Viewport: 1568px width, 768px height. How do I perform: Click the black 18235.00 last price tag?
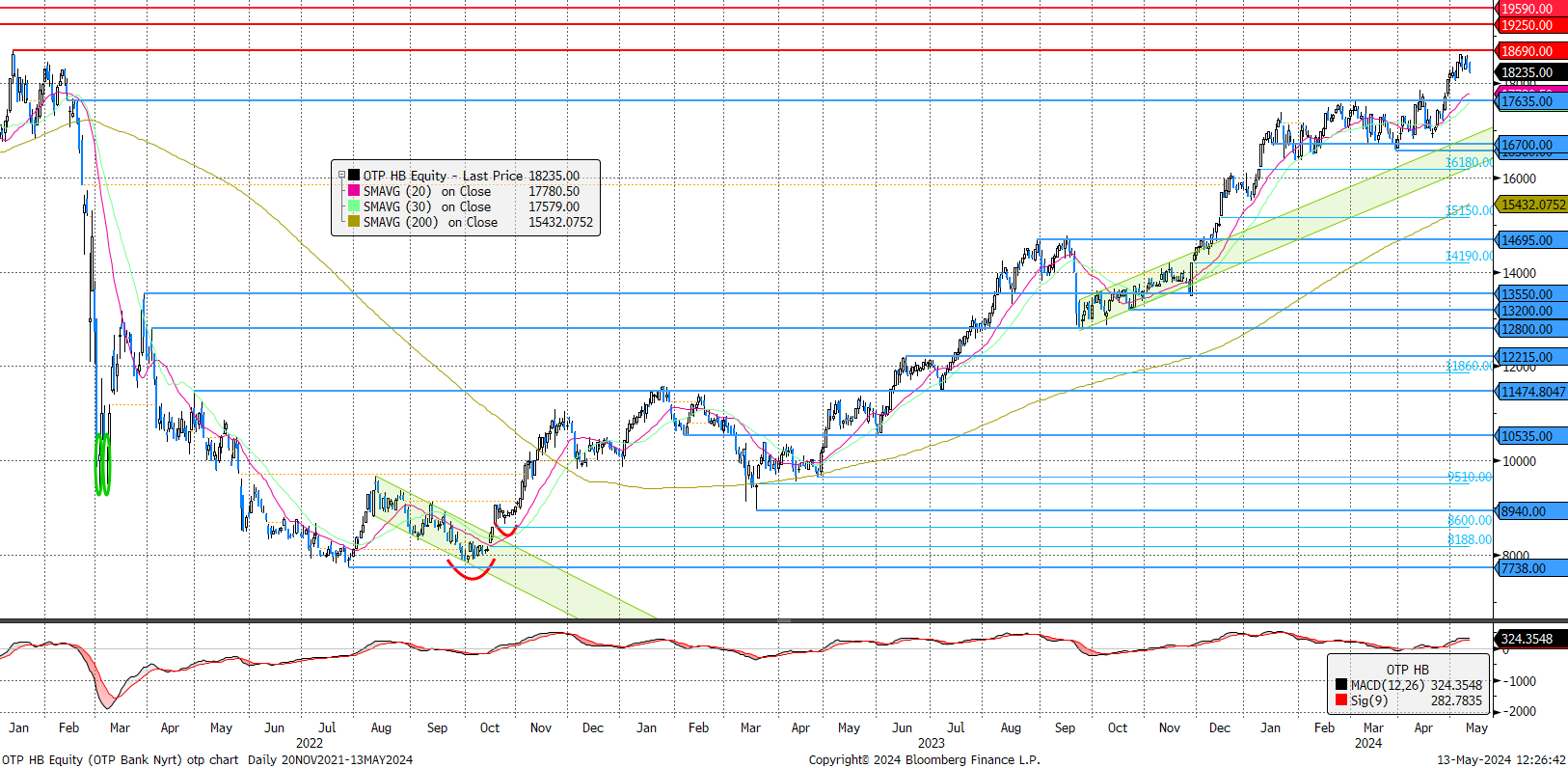click(x=1532, y=72)
